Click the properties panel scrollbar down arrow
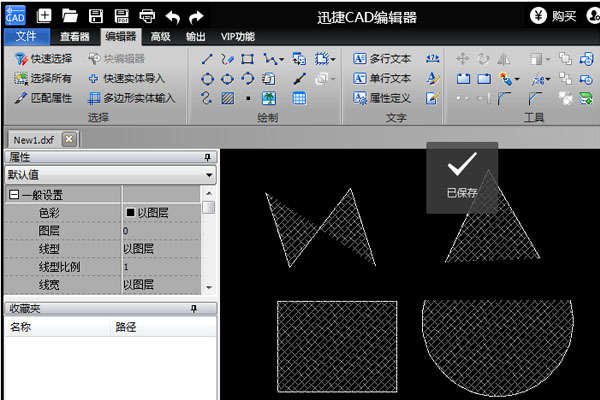Screen dimensions: 600x400 click(x=208, y=287)
